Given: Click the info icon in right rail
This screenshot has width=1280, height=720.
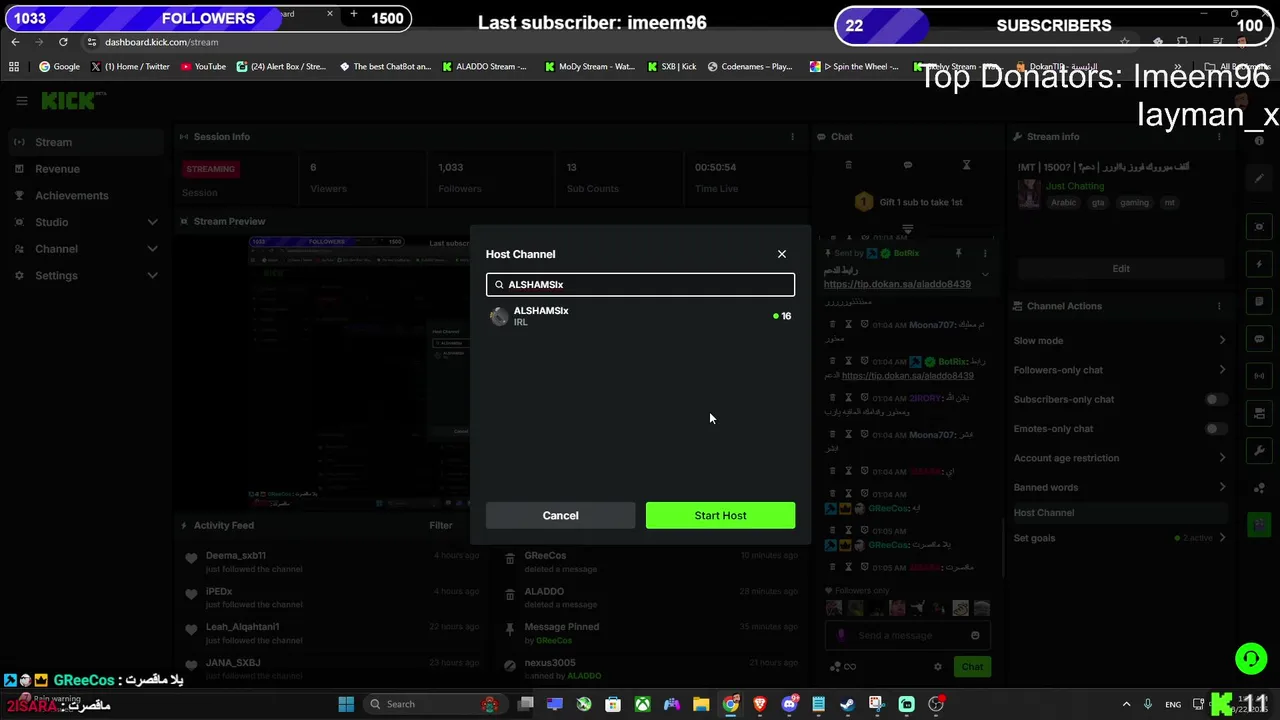Looking at the screenshot, I should [1259, 141].
